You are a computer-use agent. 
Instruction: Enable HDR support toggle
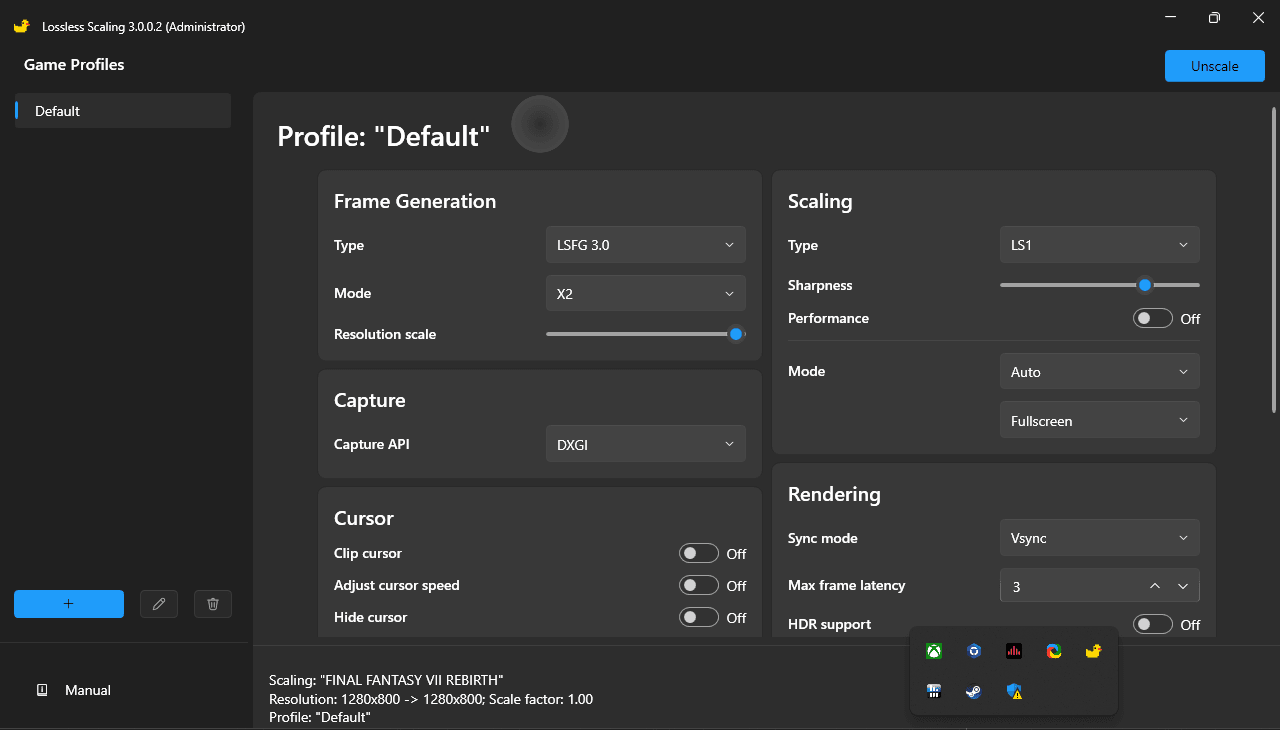(x=1152, y=624)
